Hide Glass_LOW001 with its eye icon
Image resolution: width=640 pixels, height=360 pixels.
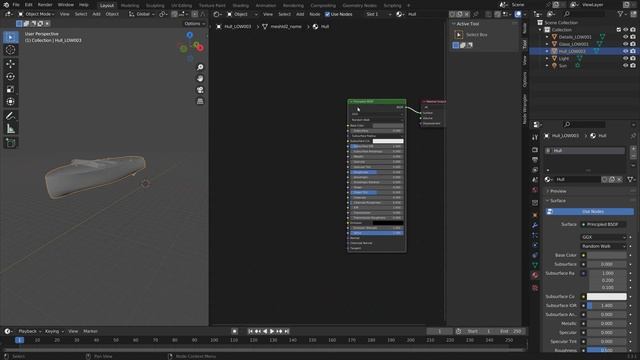pos(625,44)
